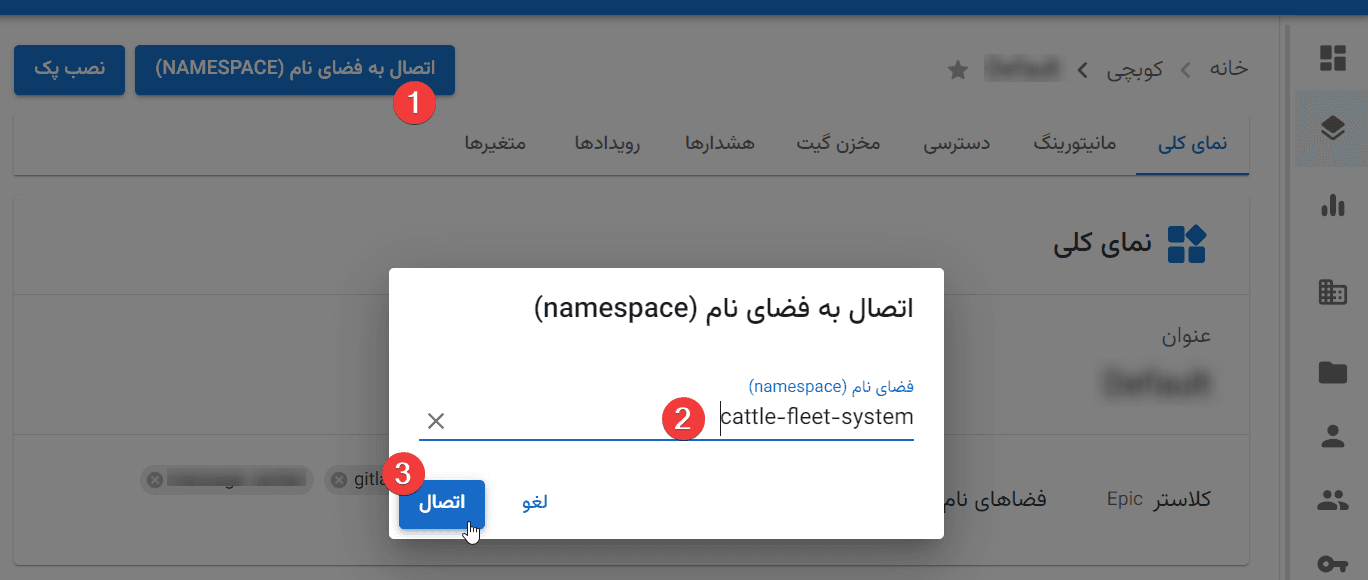The height and width of the screenshot is (580, 1368).
Task: Click the عنوان title label
Action: pos(1186,336)
